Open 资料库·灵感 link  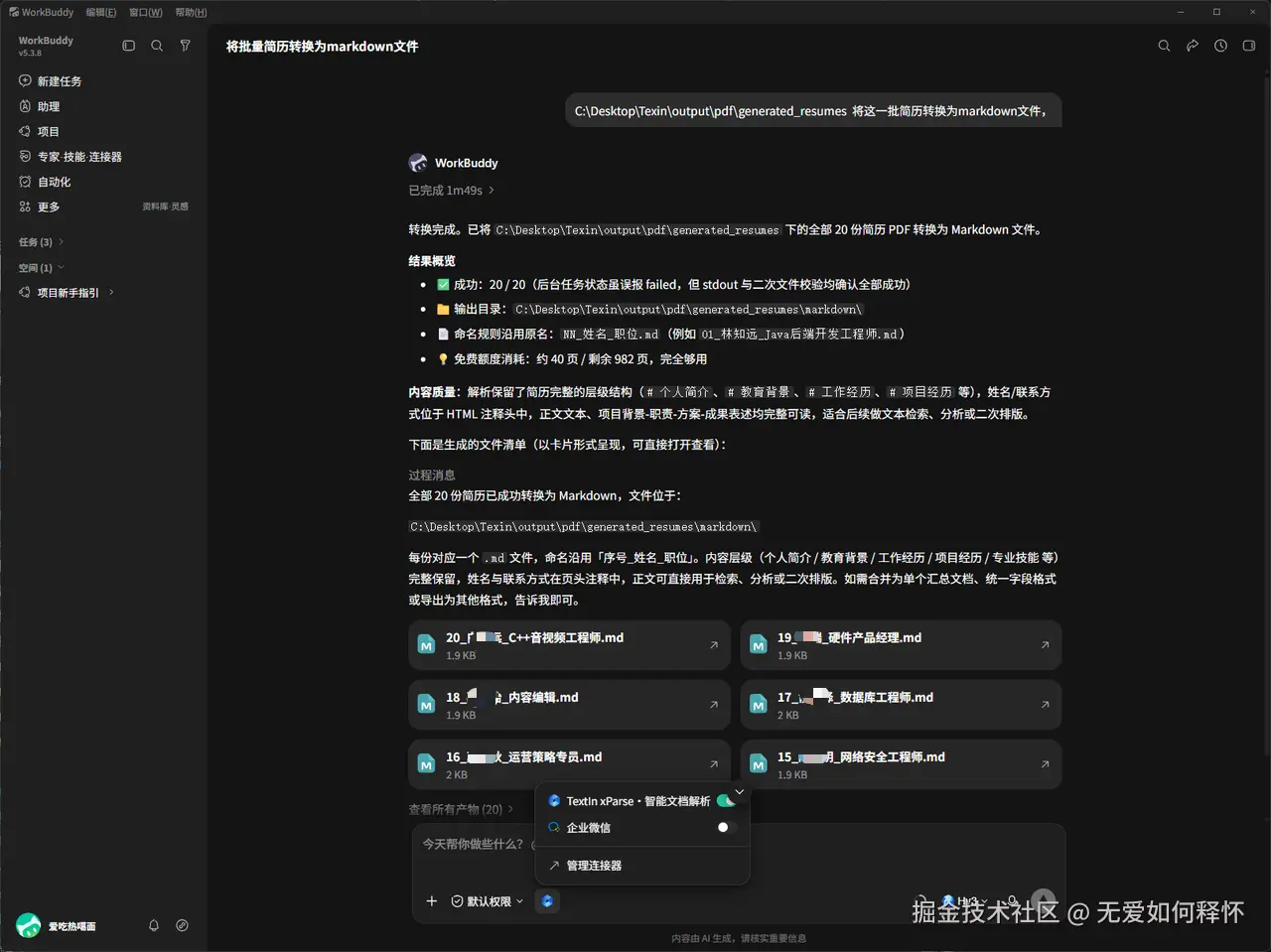[x=165, y=206]
